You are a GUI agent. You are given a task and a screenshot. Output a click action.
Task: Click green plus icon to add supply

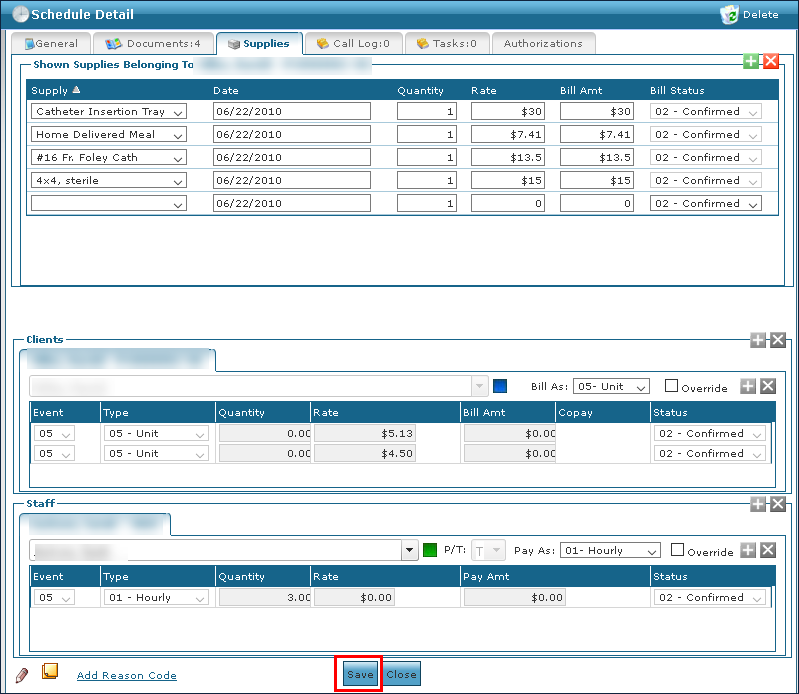coord(752,62)
